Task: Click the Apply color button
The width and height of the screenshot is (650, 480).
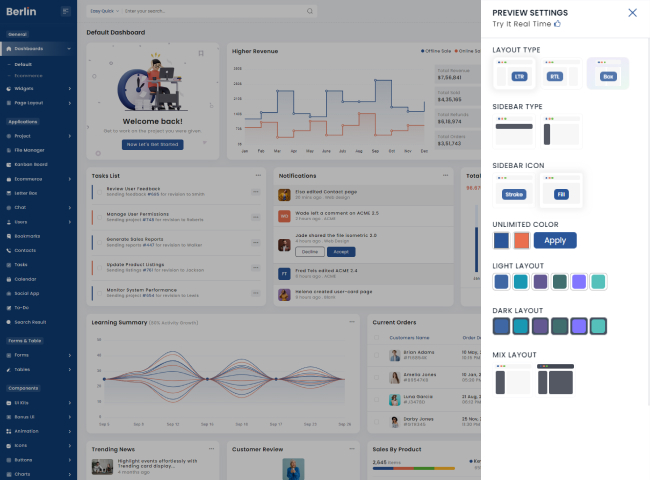Action: tap(554, 240)
